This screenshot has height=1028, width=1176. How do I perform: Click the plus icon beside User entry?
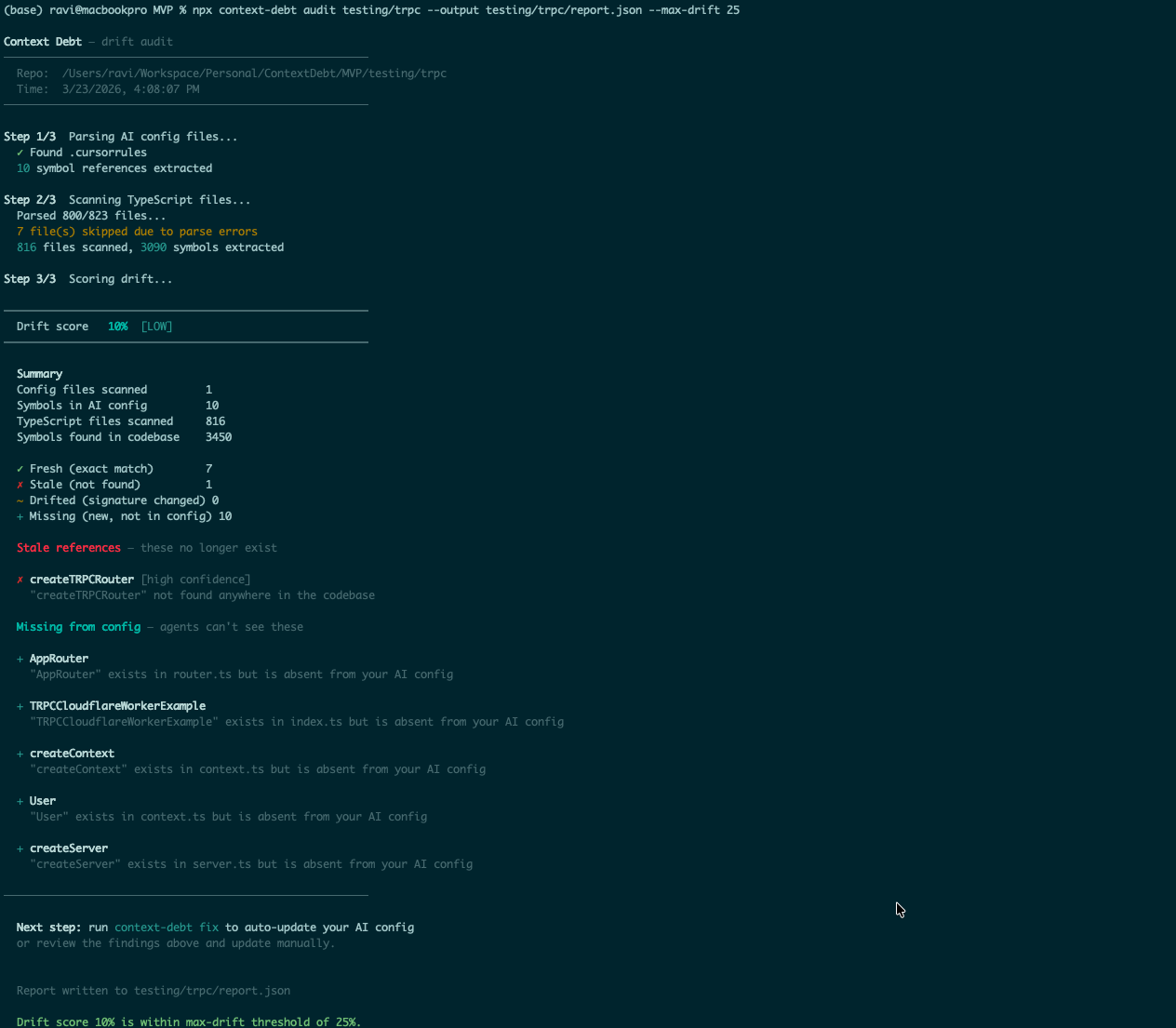19,800
